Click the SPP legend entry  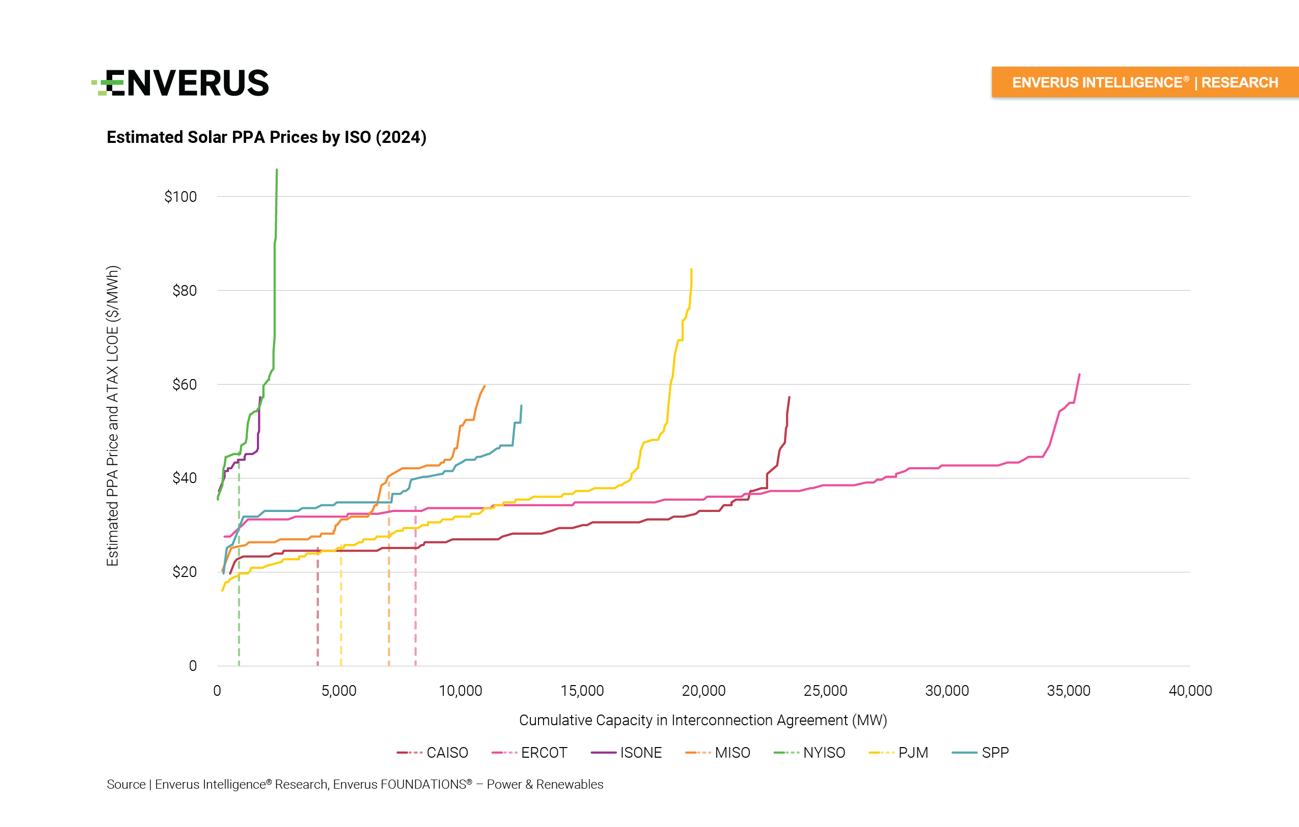click(x=981, y=753)
